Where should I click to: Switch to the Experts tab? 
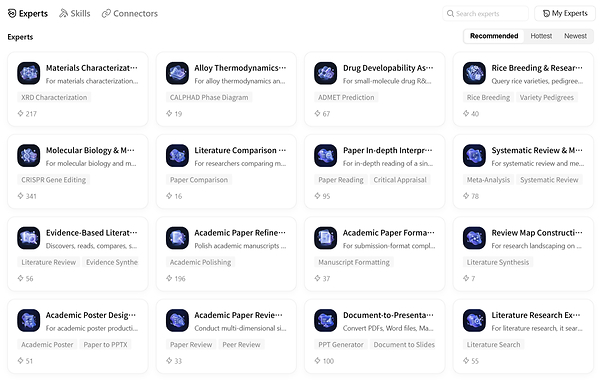pos(28,13)
